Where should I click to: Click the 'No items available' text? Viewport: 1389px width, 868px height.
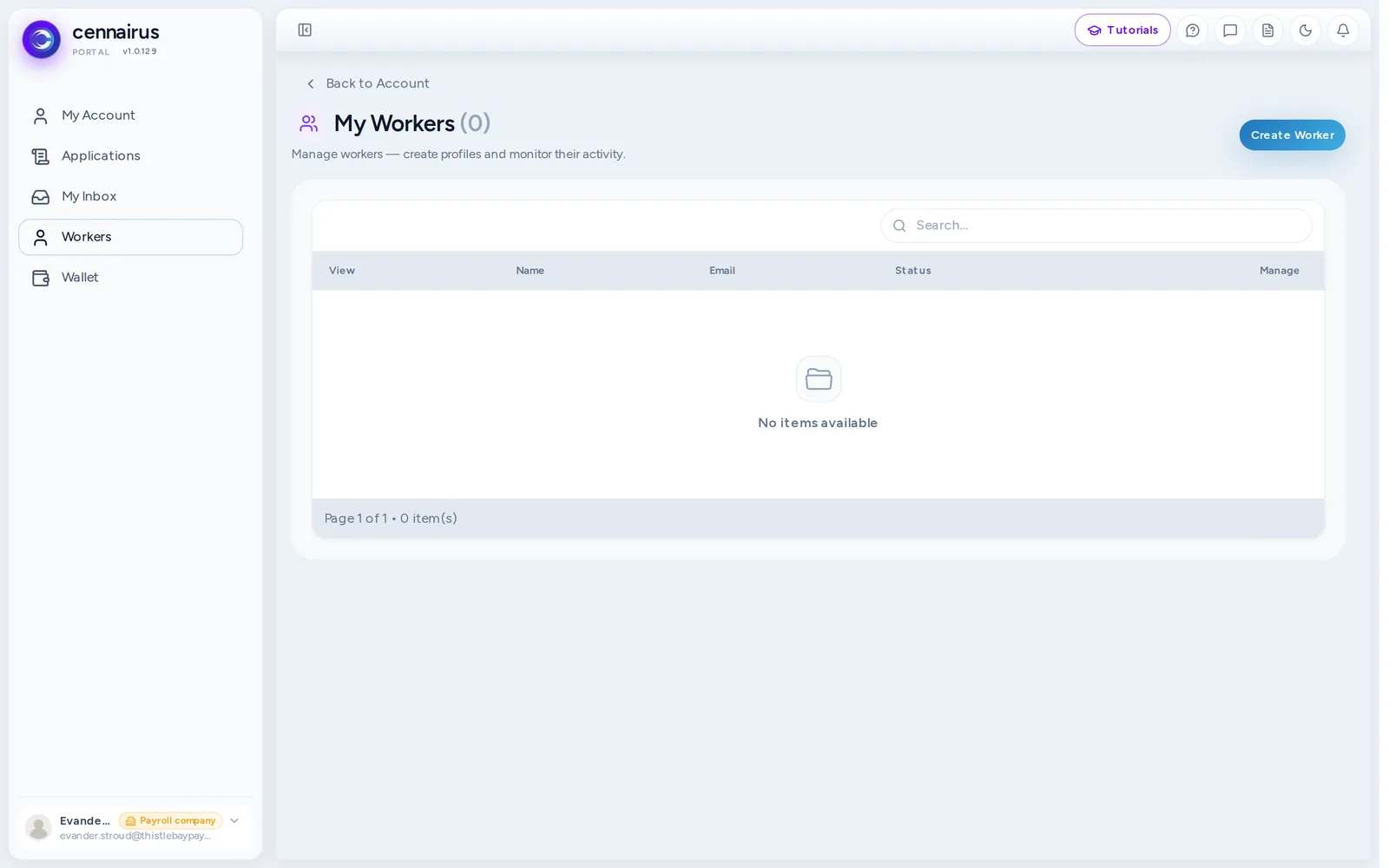coord(818,423)
